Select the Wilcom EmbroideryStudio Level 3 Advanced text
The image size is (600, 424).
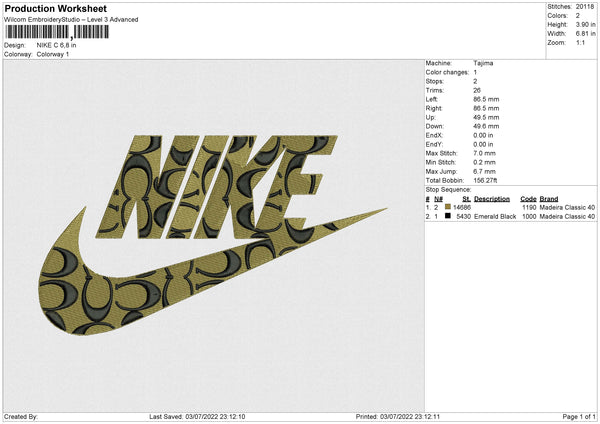click(71, 20)
